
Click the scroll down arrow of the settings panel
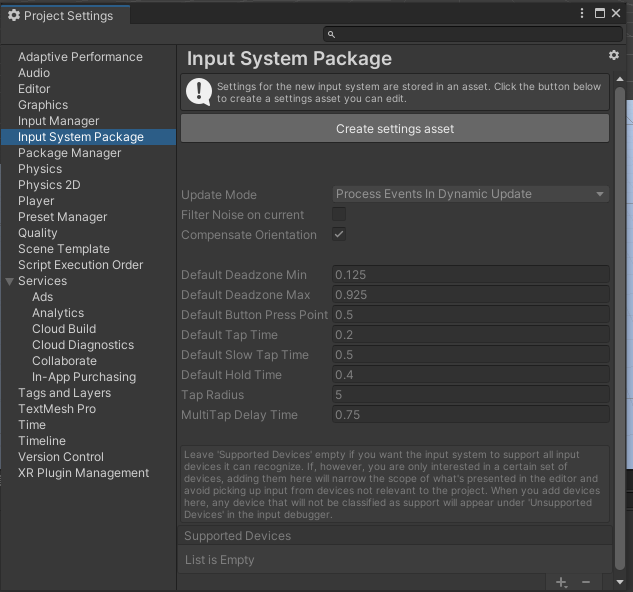(x=620, y=582)
